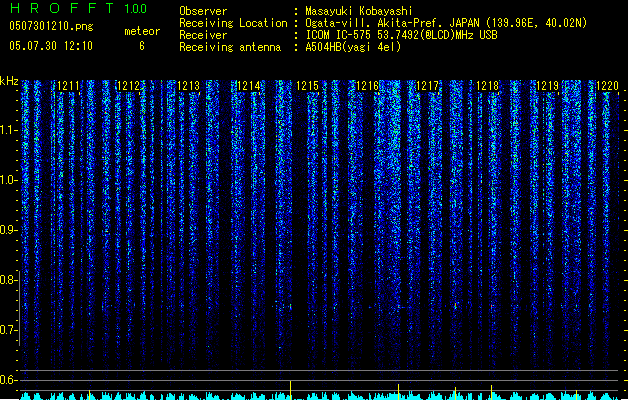Click the 1212 time marker
Screen dimensions: 629x400
point(128,86)
